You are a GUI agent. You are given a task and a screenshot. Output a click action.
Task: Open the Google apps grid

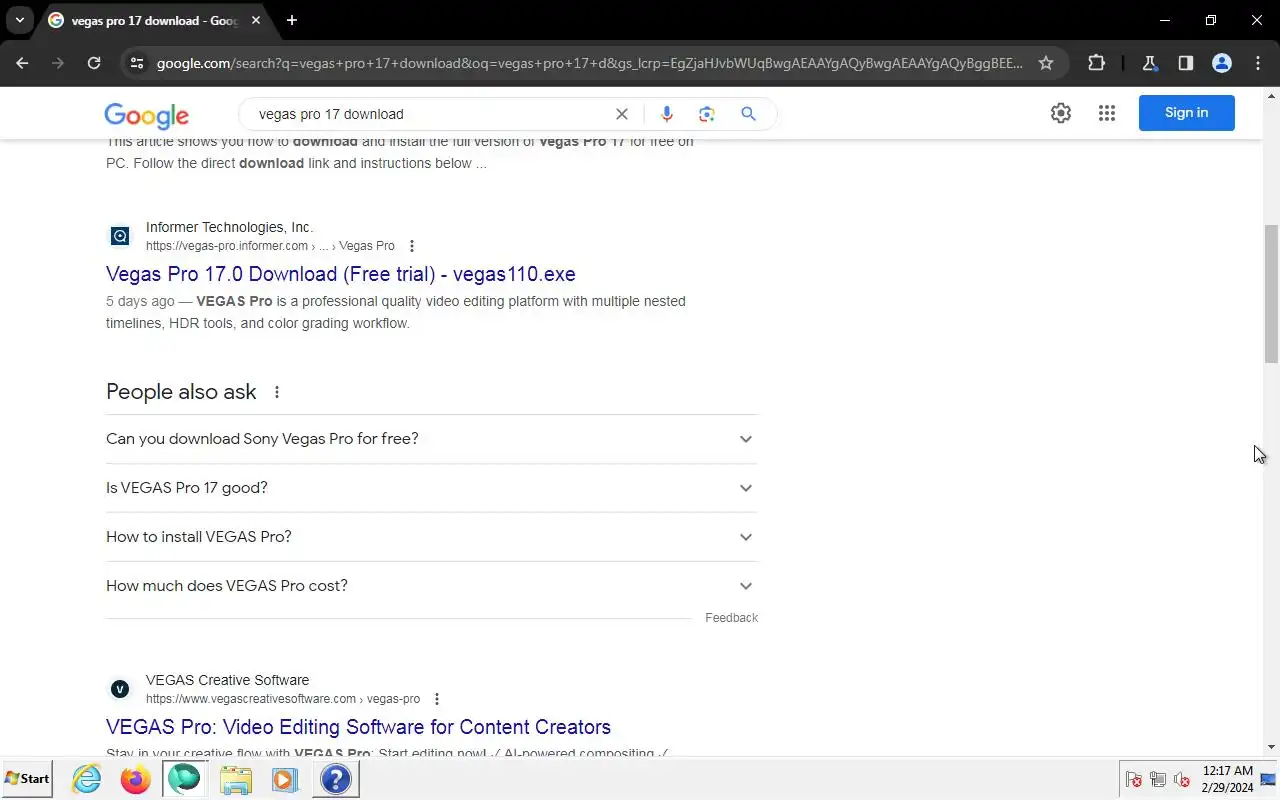tap(1106, 113)
